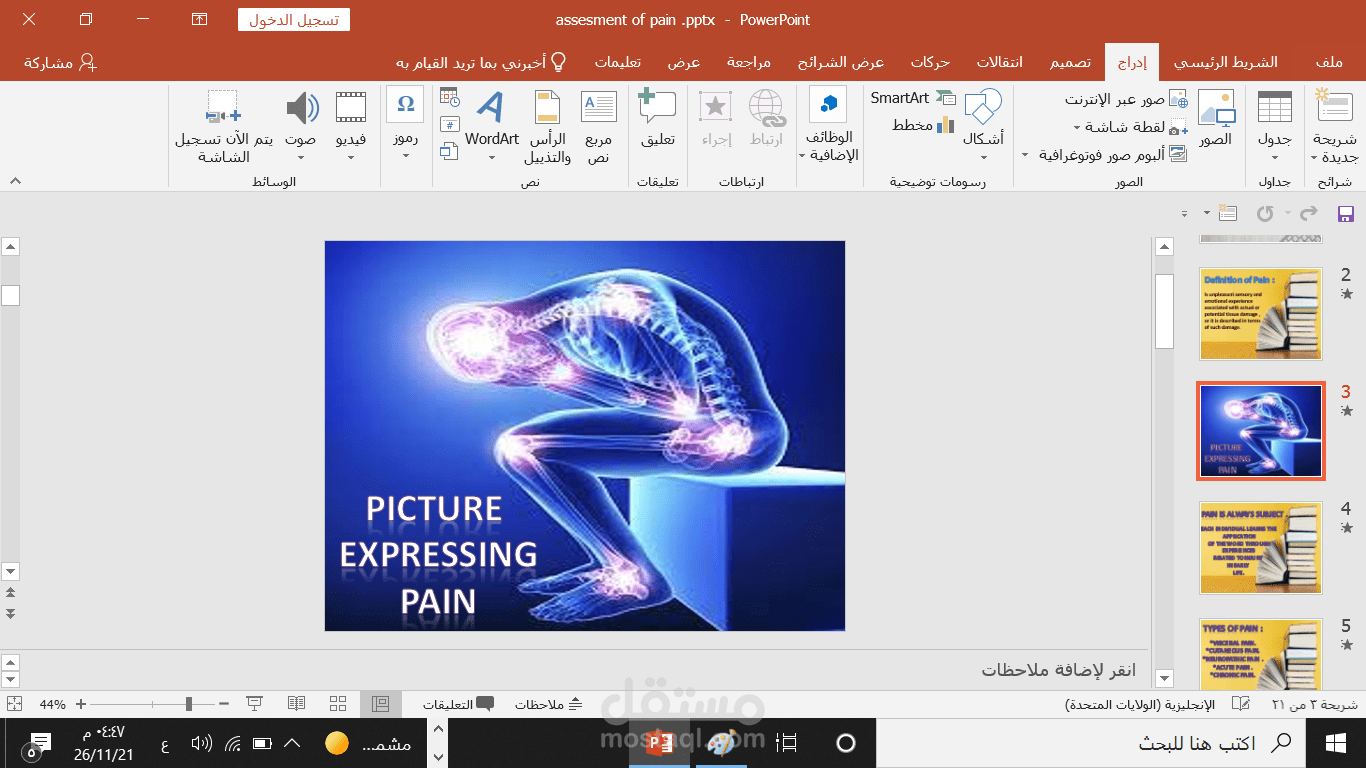Click انقر لإضافة ملاحظات notes area

click(x=1060, y=670)
